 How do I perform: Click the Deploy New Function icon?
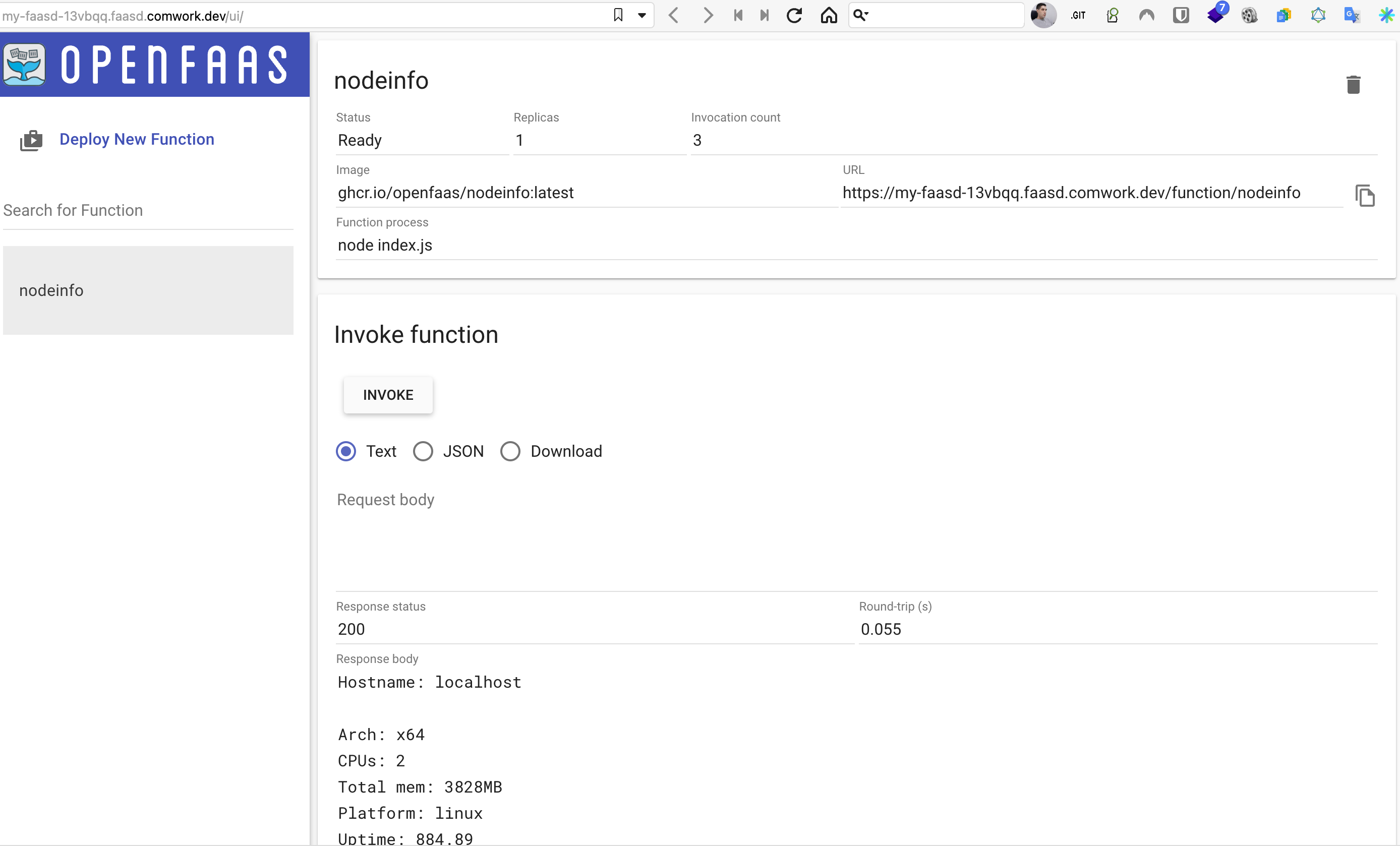click(31, 139)
